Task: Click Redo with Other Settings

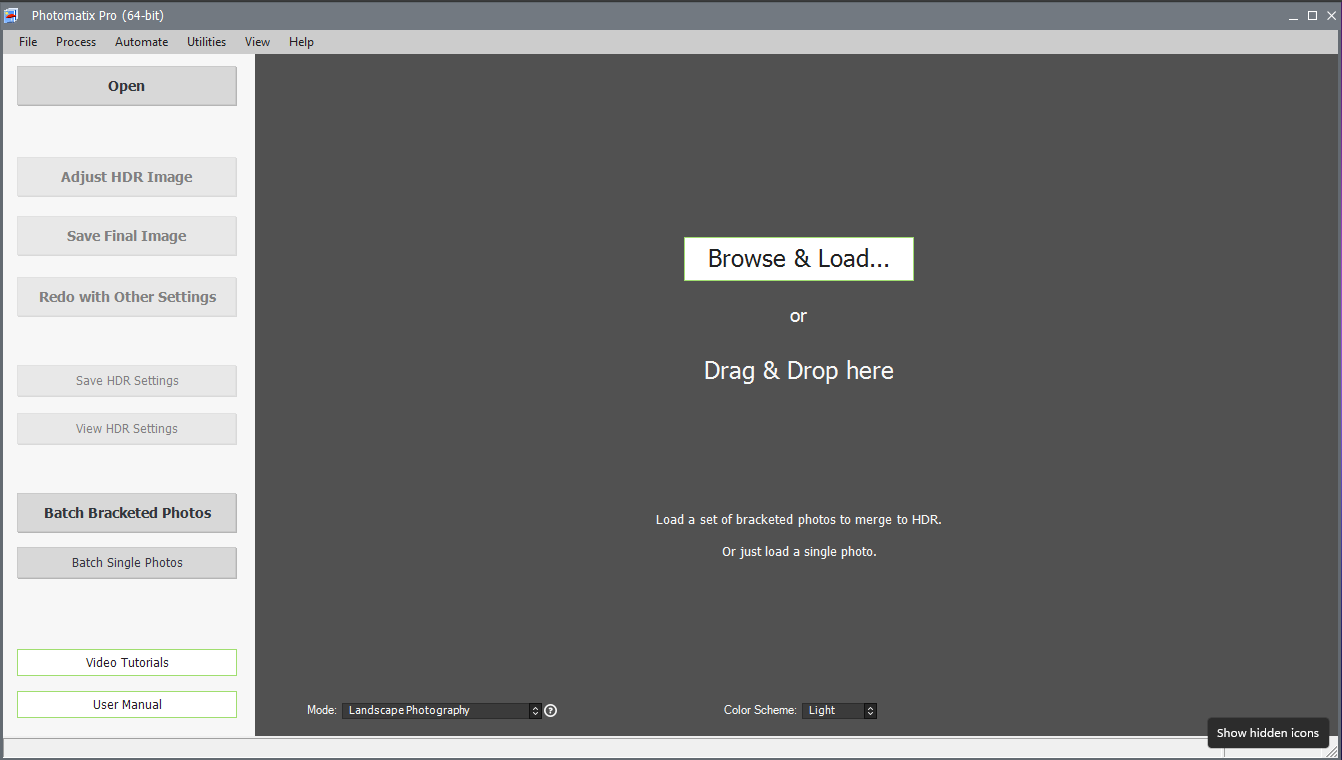Action: [127, 297]
